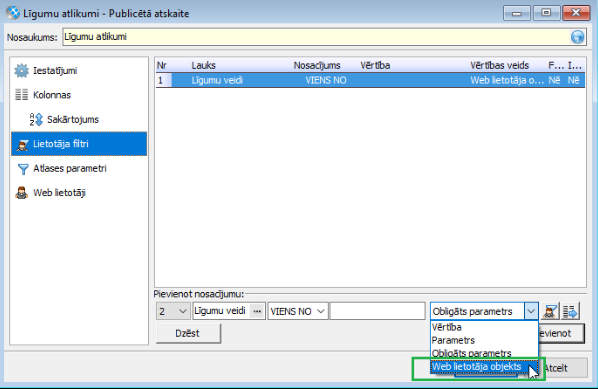The width and height of the screenshot is (598, 389).
Task: Select the Līgumu veidi table row
Action: click(370, 80)
